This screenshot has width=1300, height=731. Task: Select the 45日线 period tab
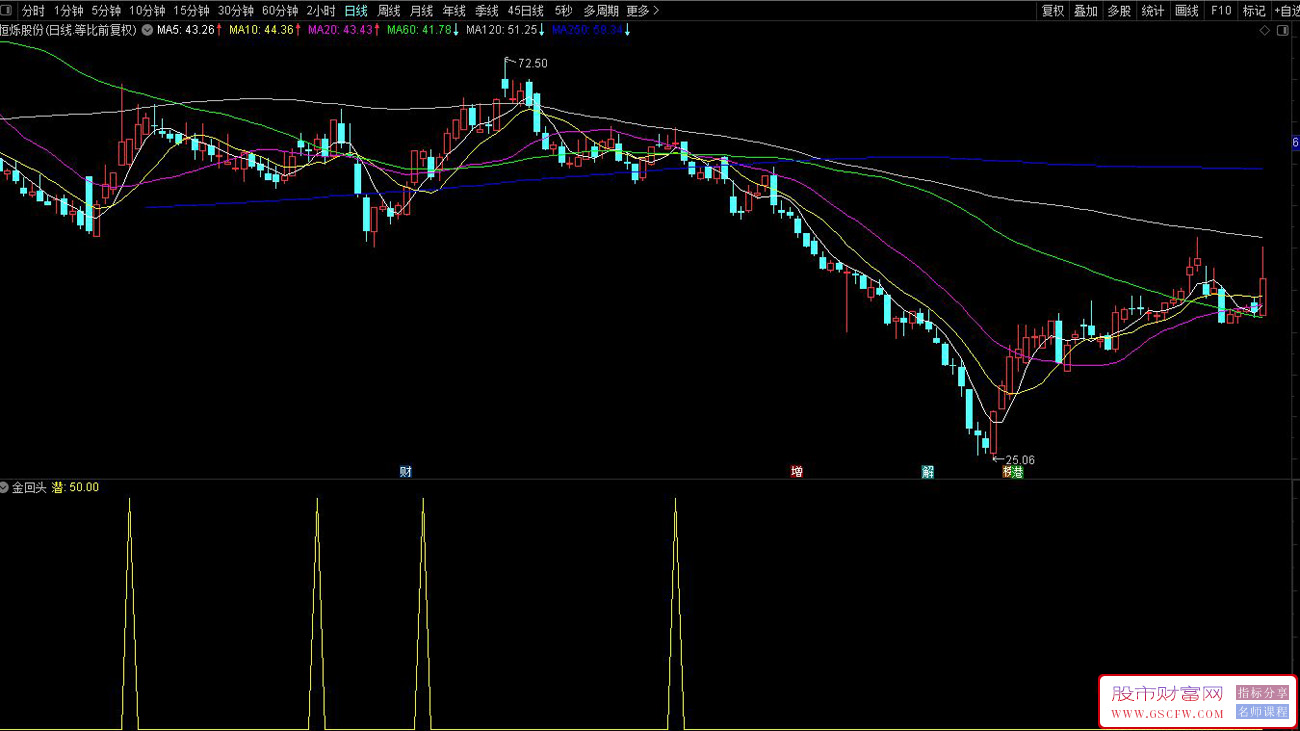click(526, 11)
